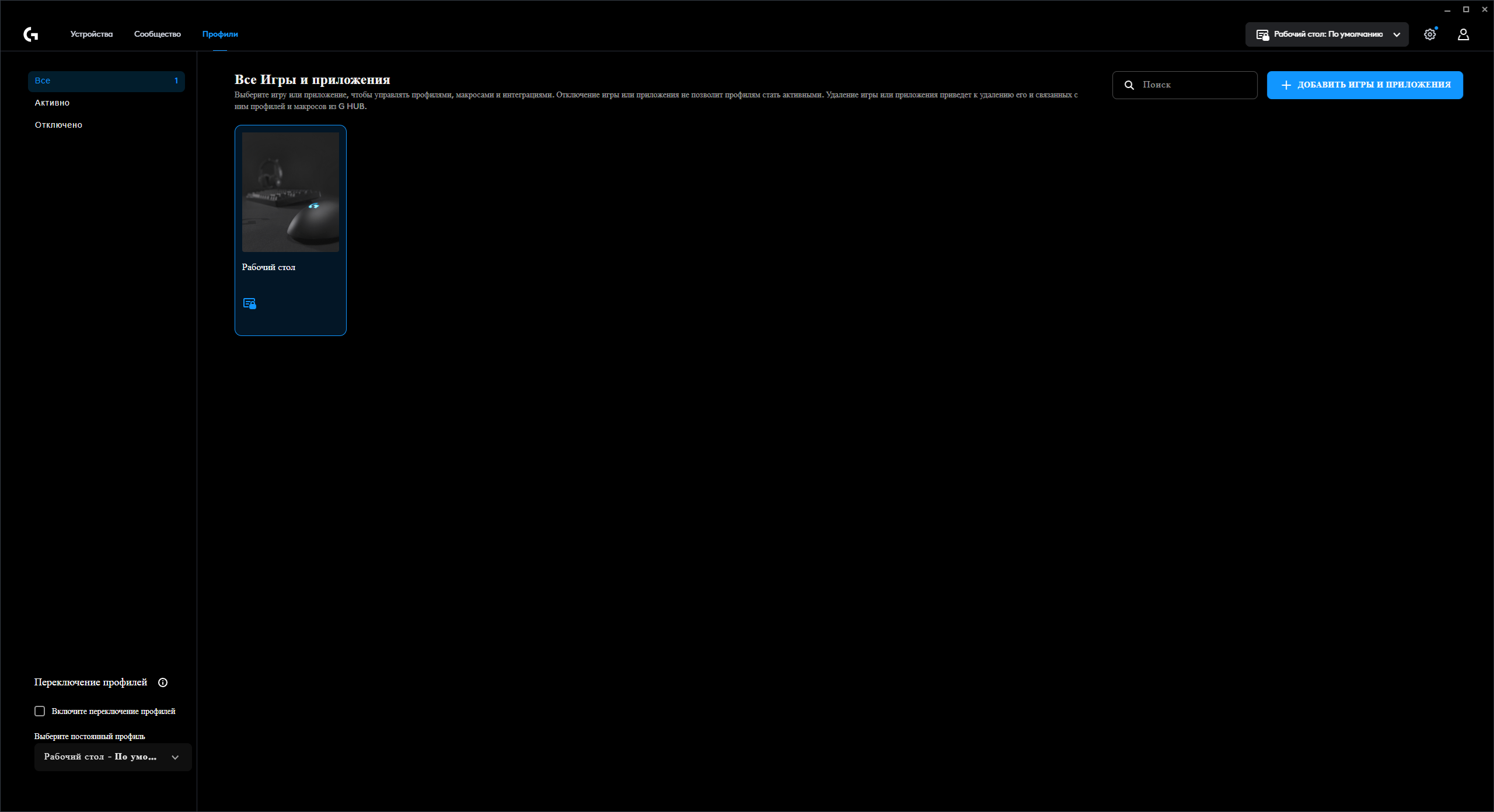
Task: Click the Logitech G logo icon
Action: 31,34
